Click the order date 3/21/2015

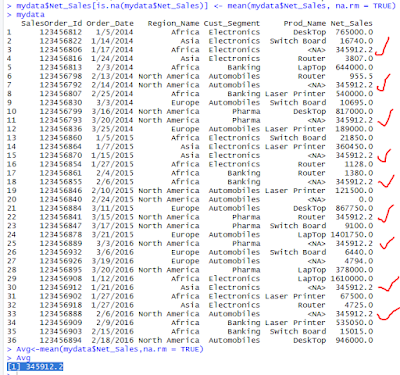112,235
